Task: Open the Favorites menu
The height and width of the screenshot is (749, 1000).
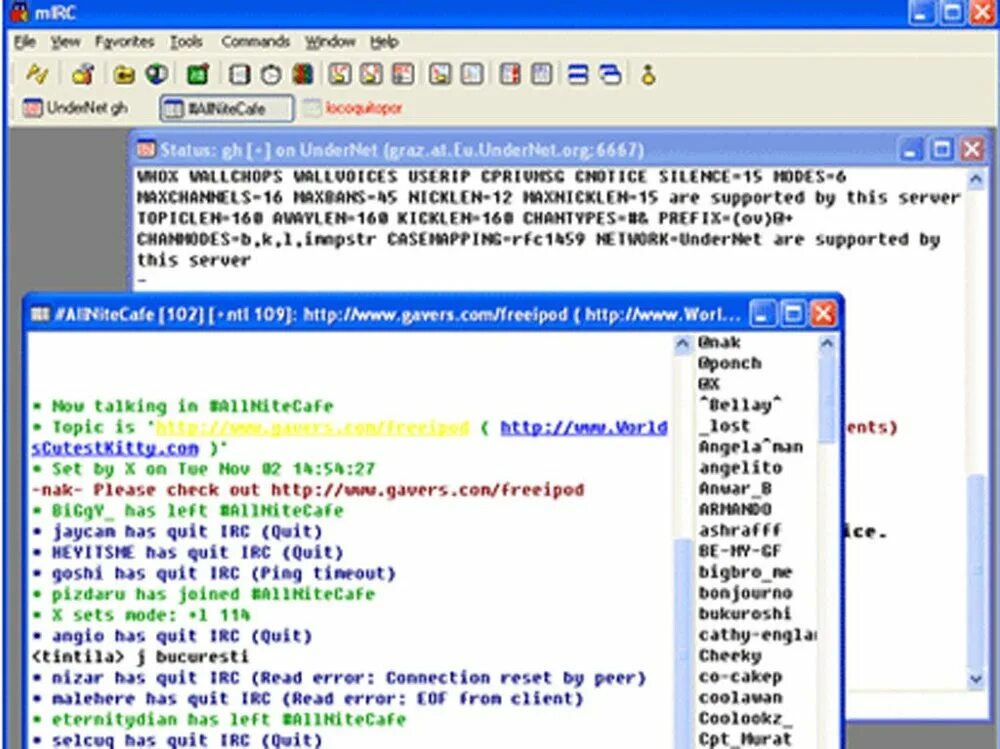Action: coord(124,42)
